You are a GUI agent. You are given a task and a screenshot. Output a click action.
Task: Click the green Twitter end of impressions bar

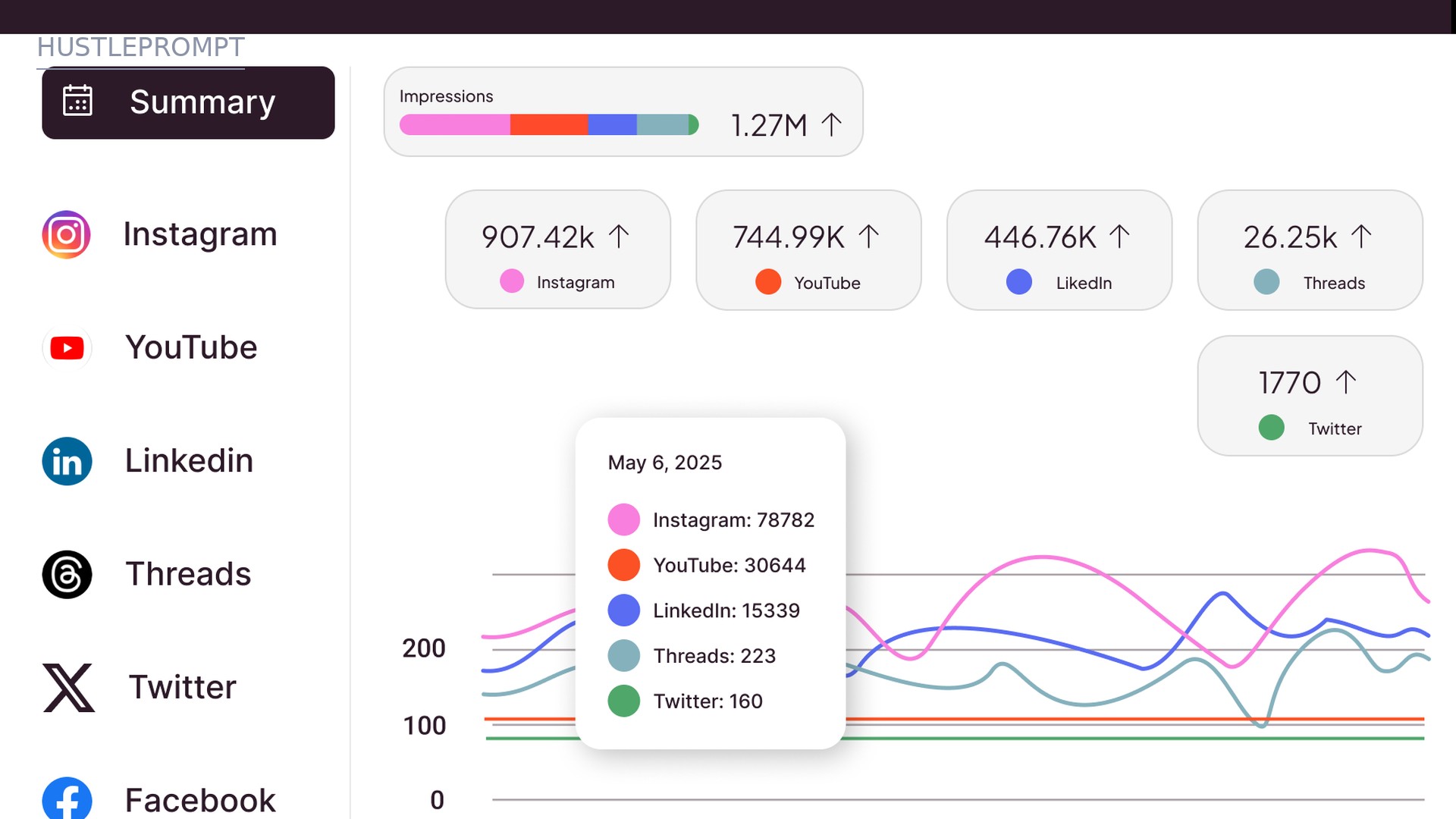point(693,124)
